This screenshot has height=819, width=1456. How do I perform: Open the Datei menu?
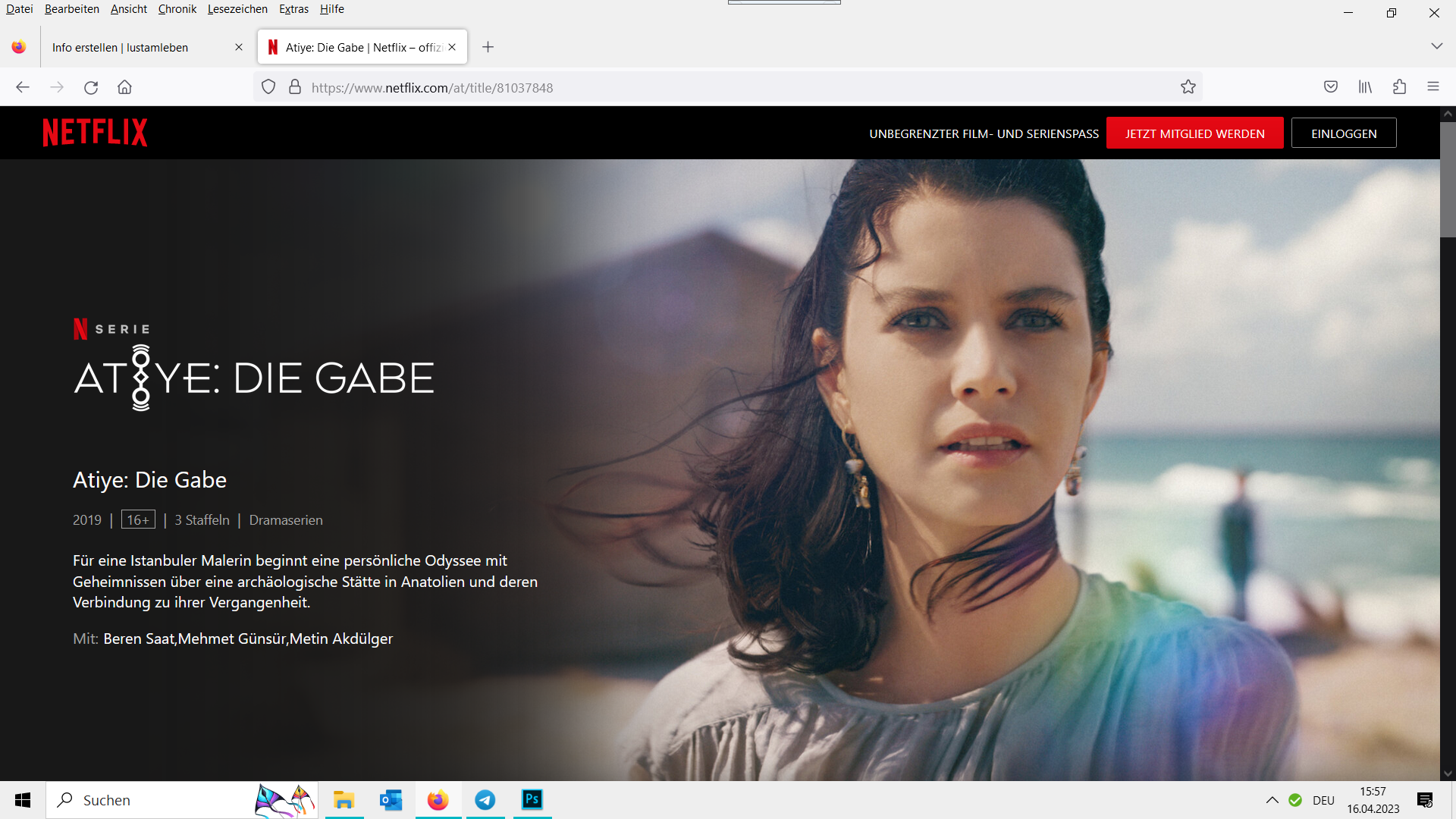(20, 9)
